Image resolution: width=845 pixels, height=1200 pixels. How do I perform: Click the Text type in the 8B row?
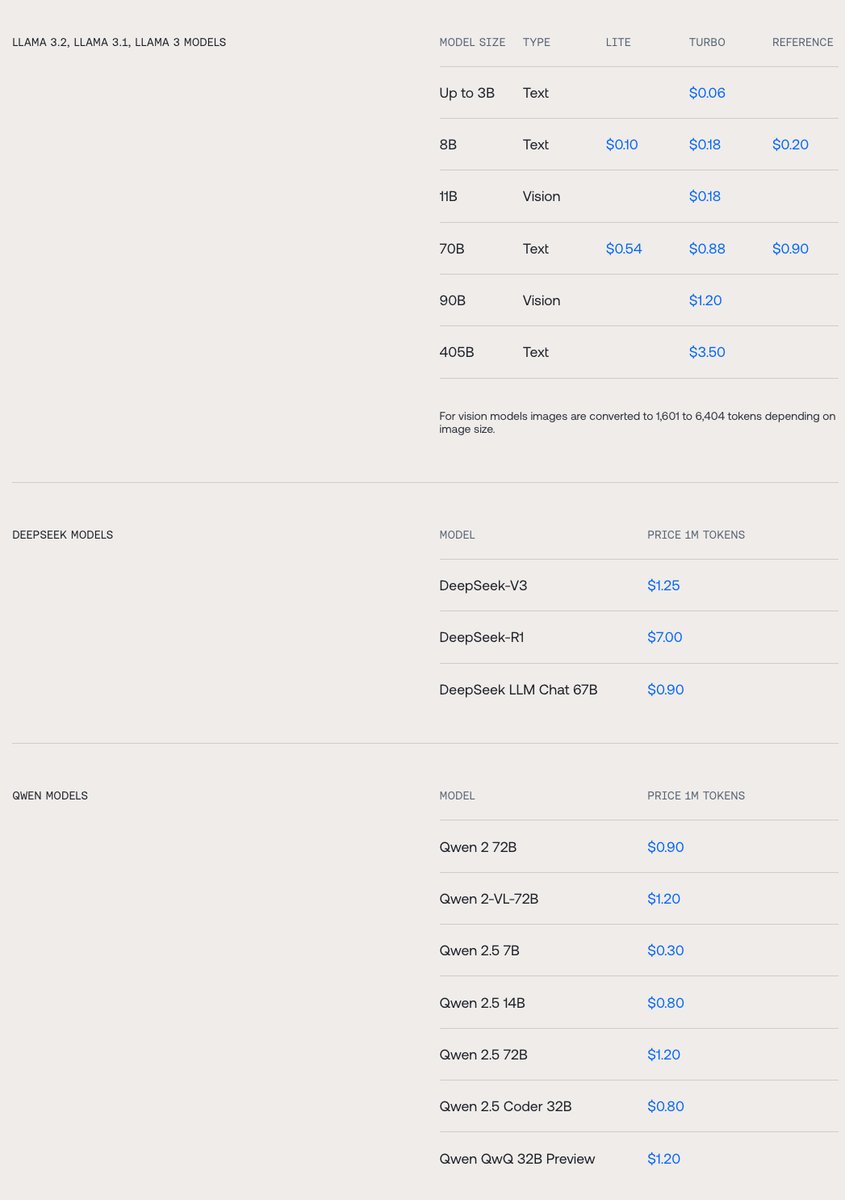click(x=535, y=145)
